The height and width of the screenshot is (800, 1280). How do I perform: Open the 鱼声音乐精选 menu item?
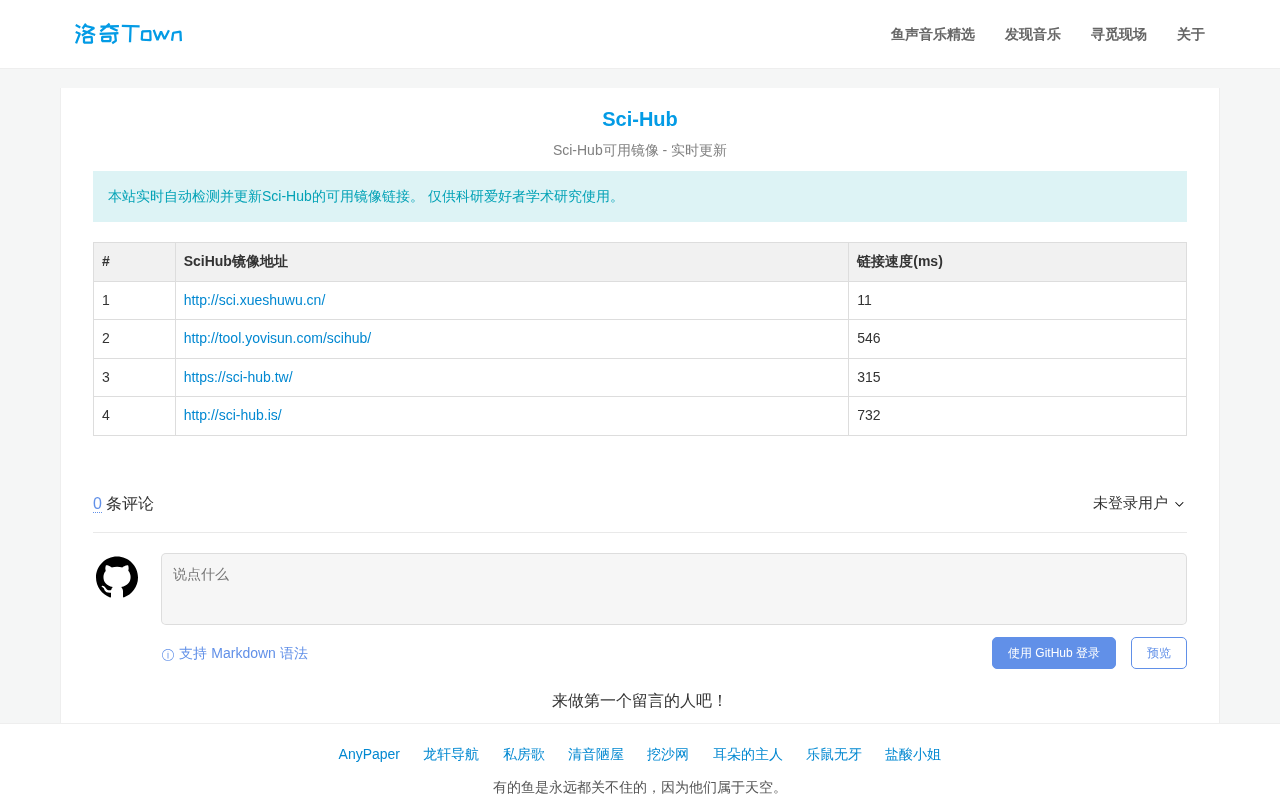[933, 34]
